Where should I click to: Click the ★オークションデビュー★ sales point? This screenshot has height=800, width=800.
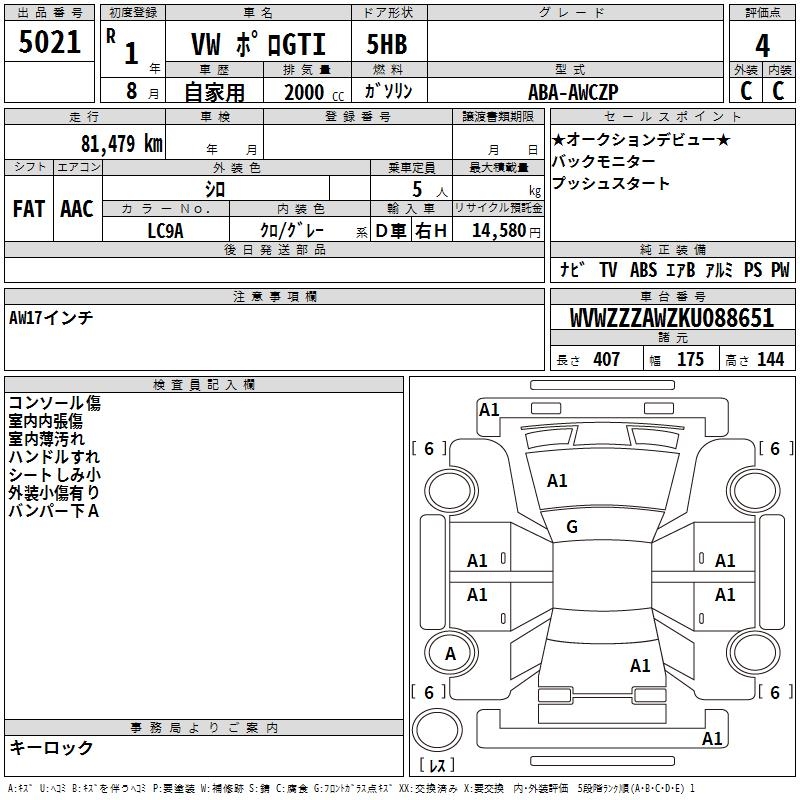click(641, 139)
